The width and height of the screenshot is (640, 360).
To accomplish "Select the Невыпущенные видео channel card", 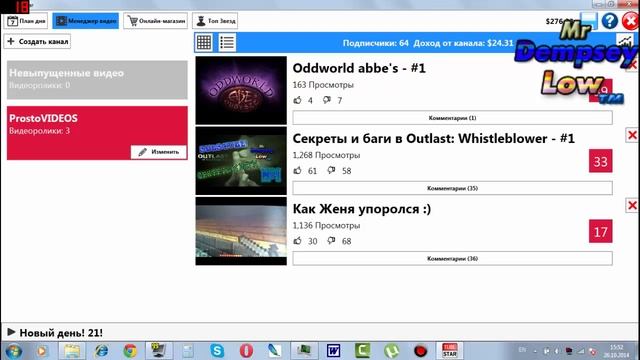I will [97, 80].
